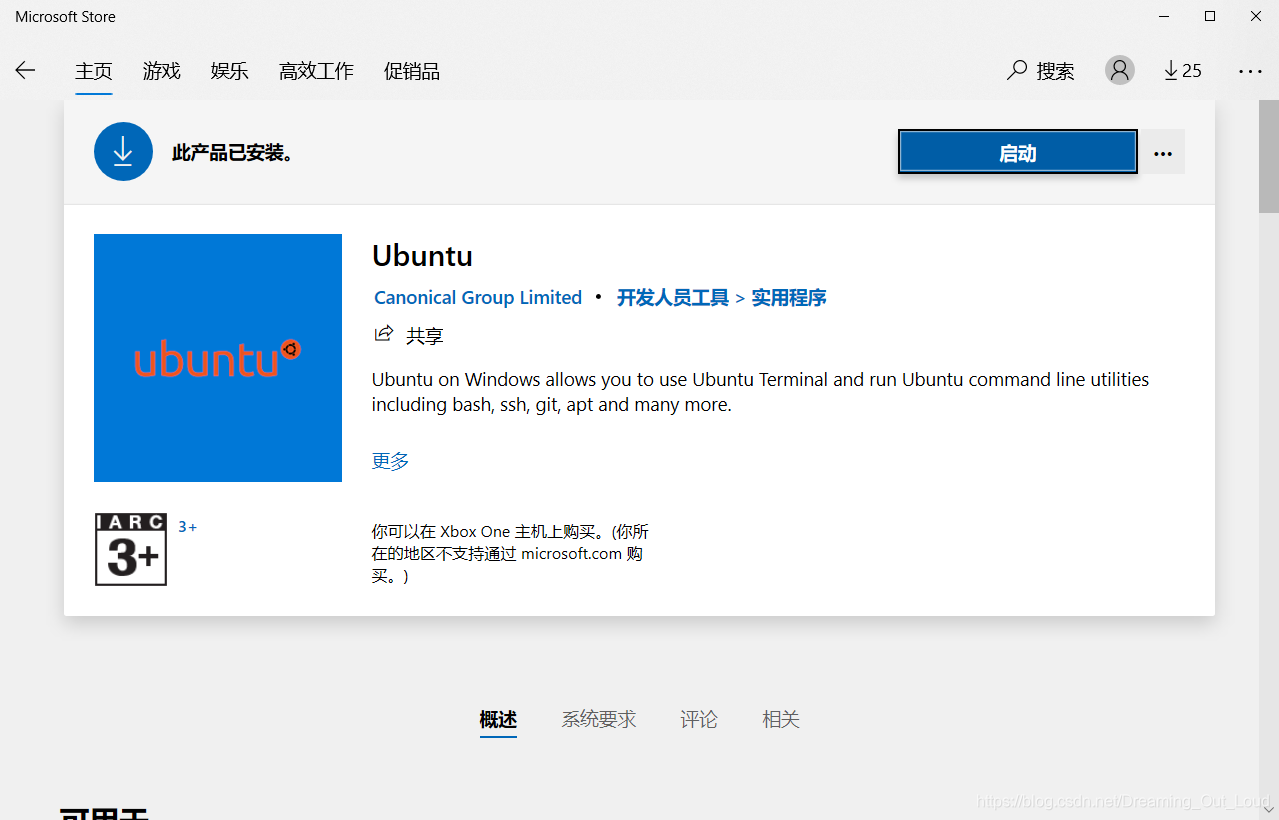Select the 相关 section tab
Screen dimensions: 1279x820
coord(781,719)
